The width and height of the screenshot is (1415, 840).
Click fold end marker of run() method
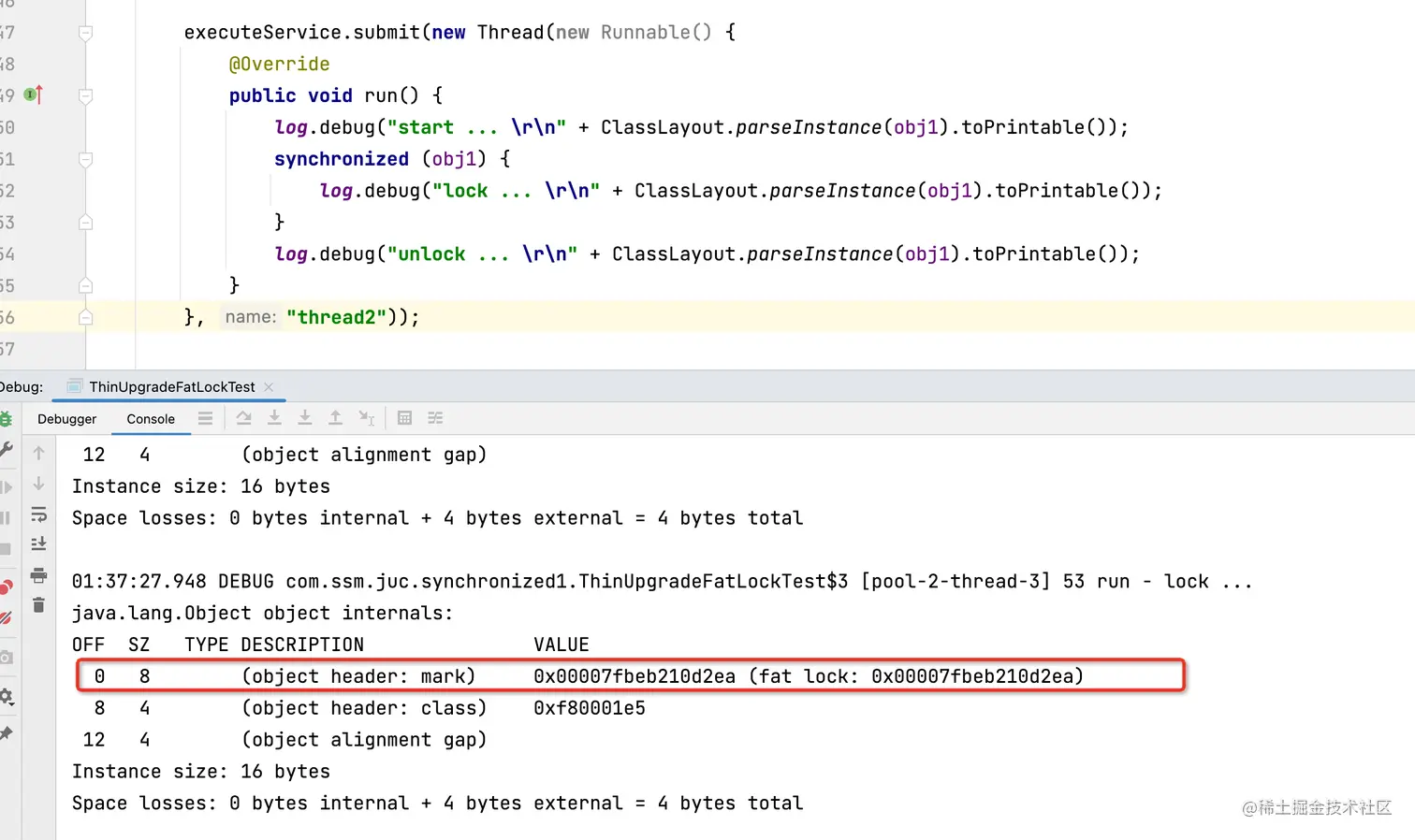click(x=85, y=285)
